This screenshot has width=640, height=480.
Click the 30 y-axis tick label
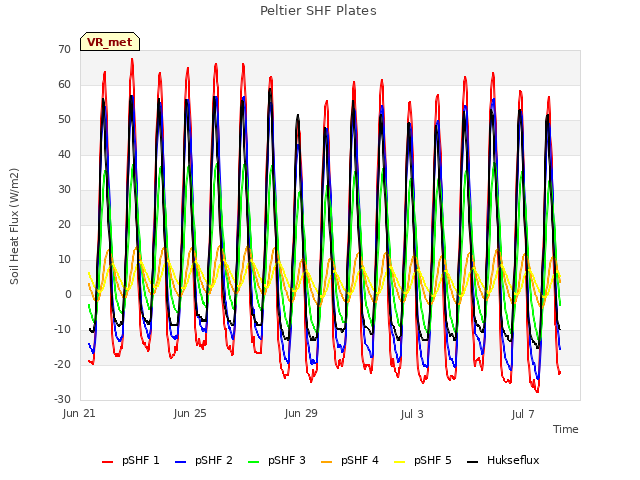64,189
